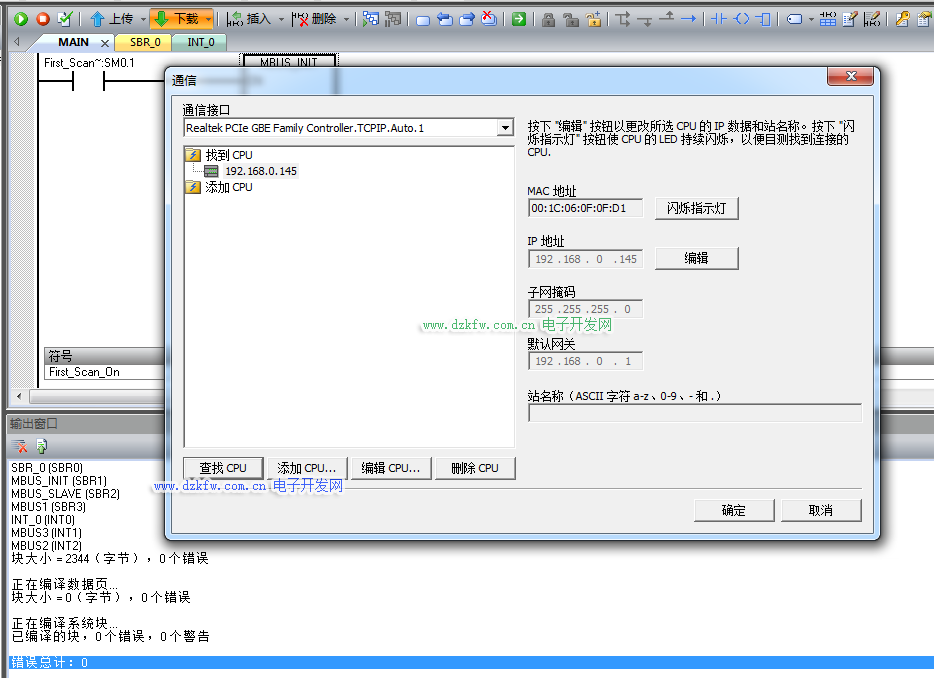Expand the 插入 dropdown arrow
This screenshot has height=678, width=934.
click(x=281, y=19)
